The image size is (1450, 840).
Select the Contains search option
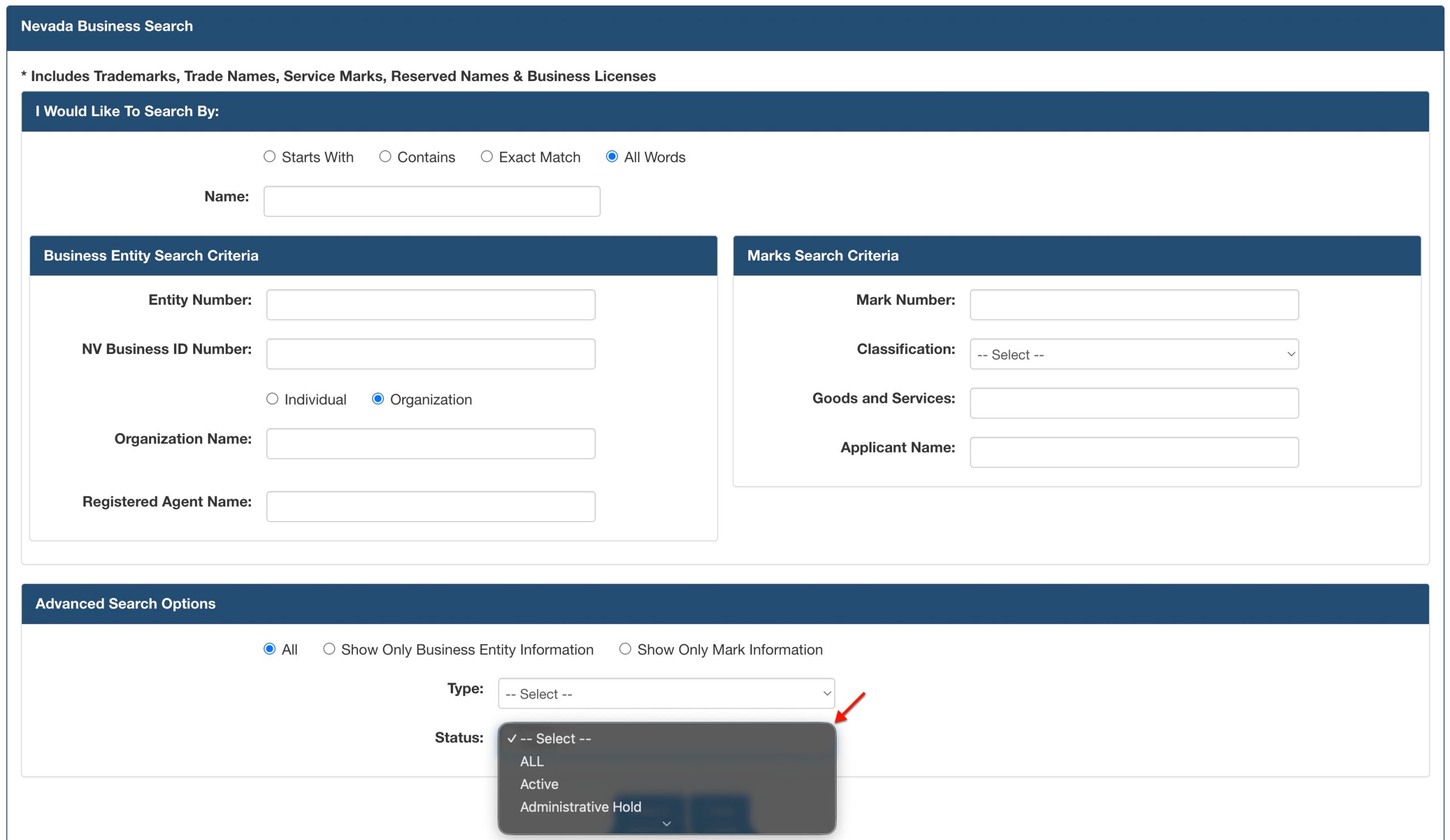point(385,156)
